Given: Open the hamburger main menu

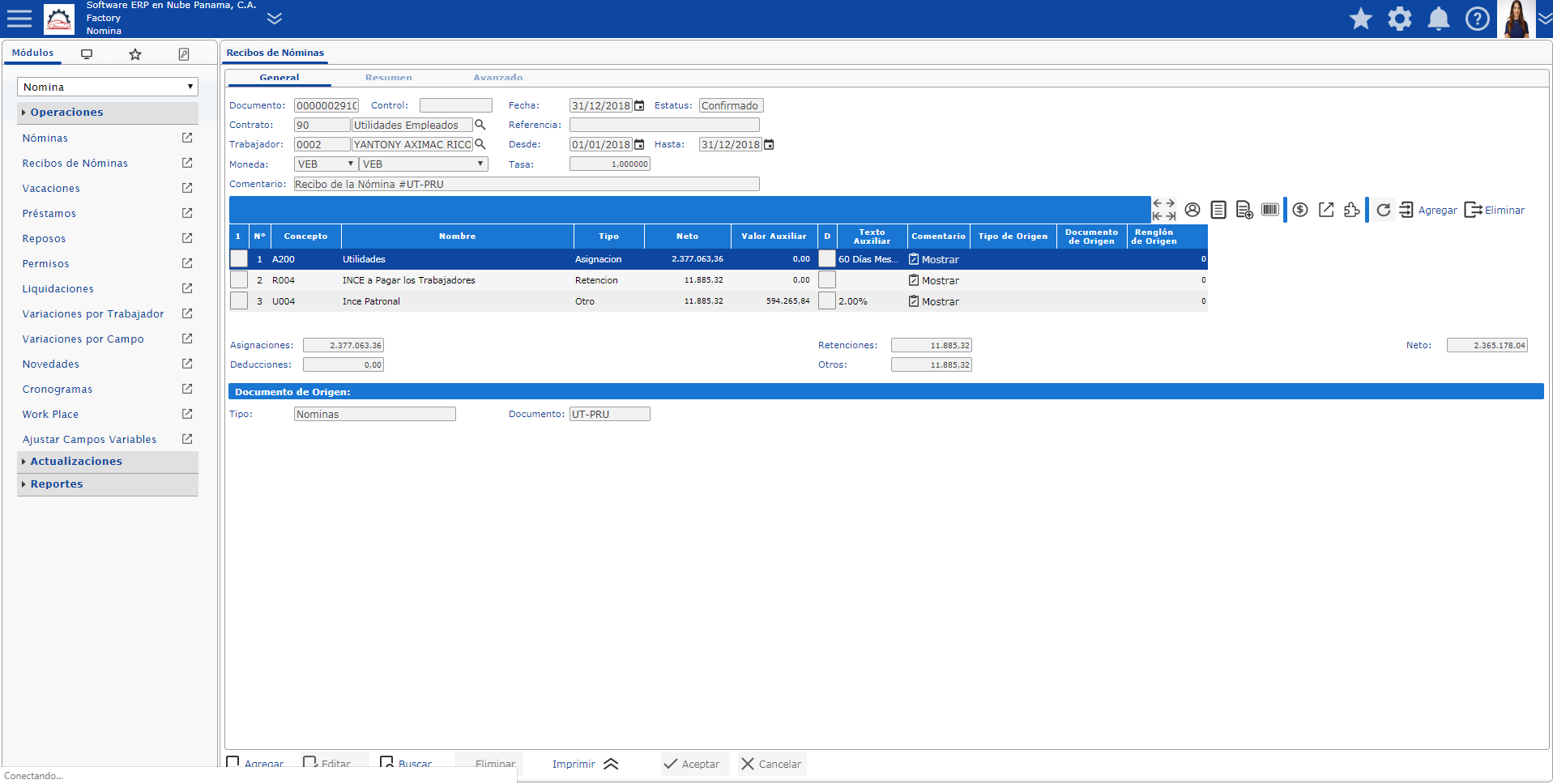Looking at the screenshot, I should pyautogui.click(x=19, y=19).
